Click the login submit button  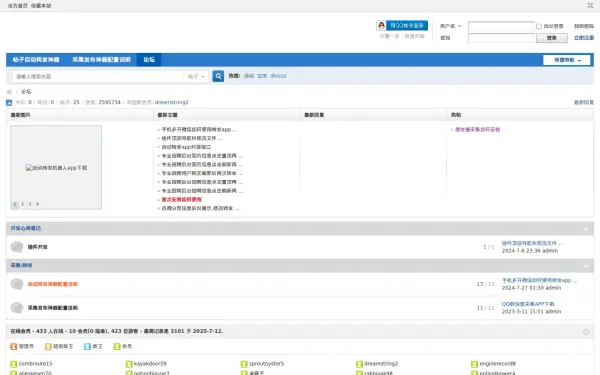[x=551, y=38]
